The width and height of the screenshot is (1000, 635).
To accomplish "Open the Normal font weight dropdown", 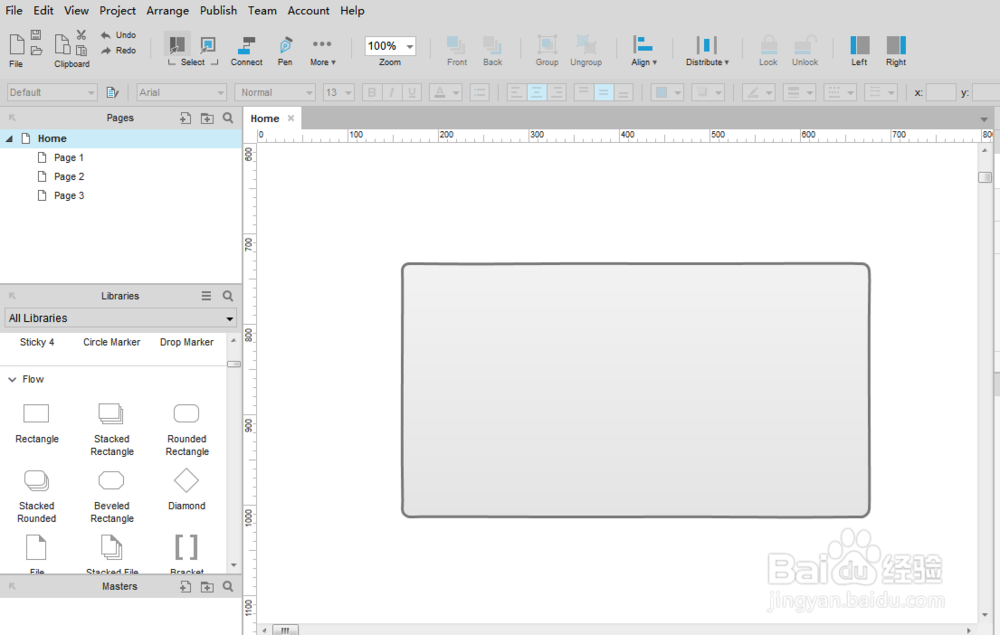I will [275, 92].
